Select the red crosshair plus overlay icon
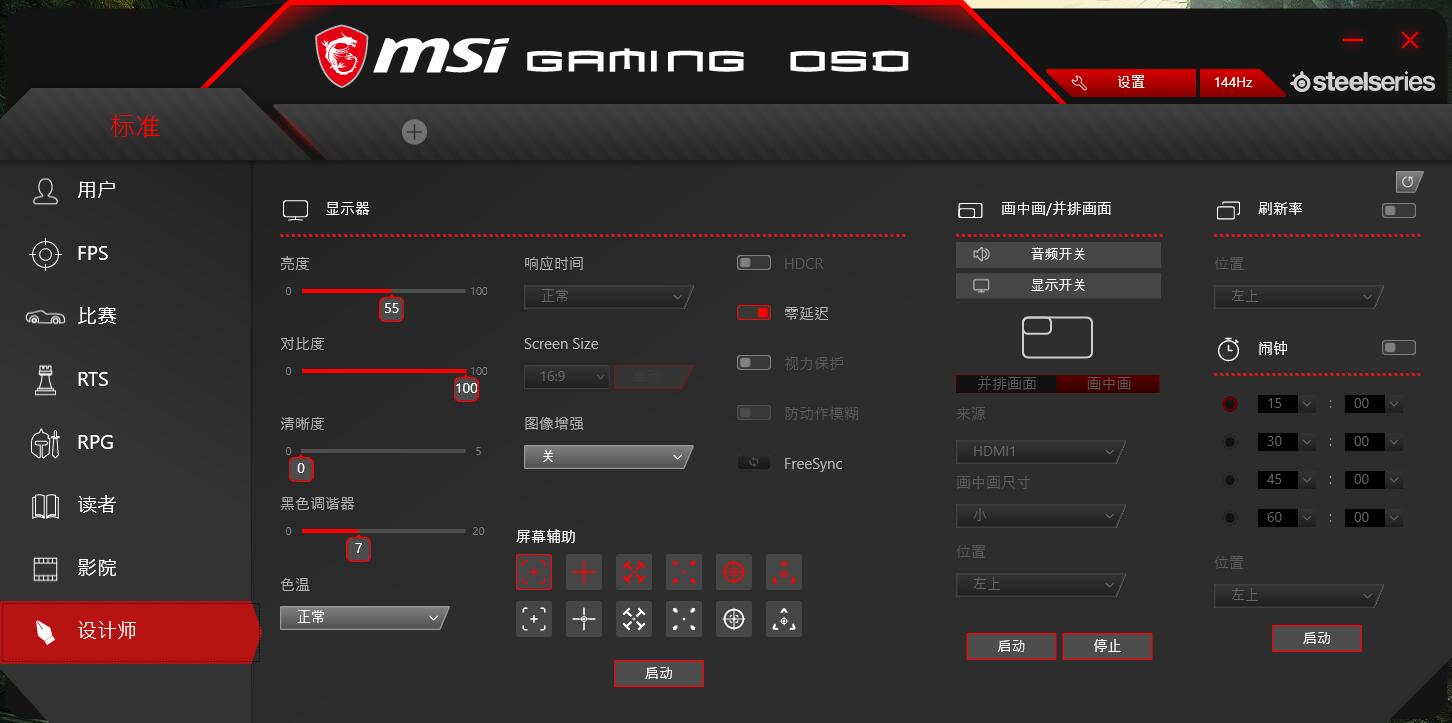1452x723 pixels. (583, 571)
